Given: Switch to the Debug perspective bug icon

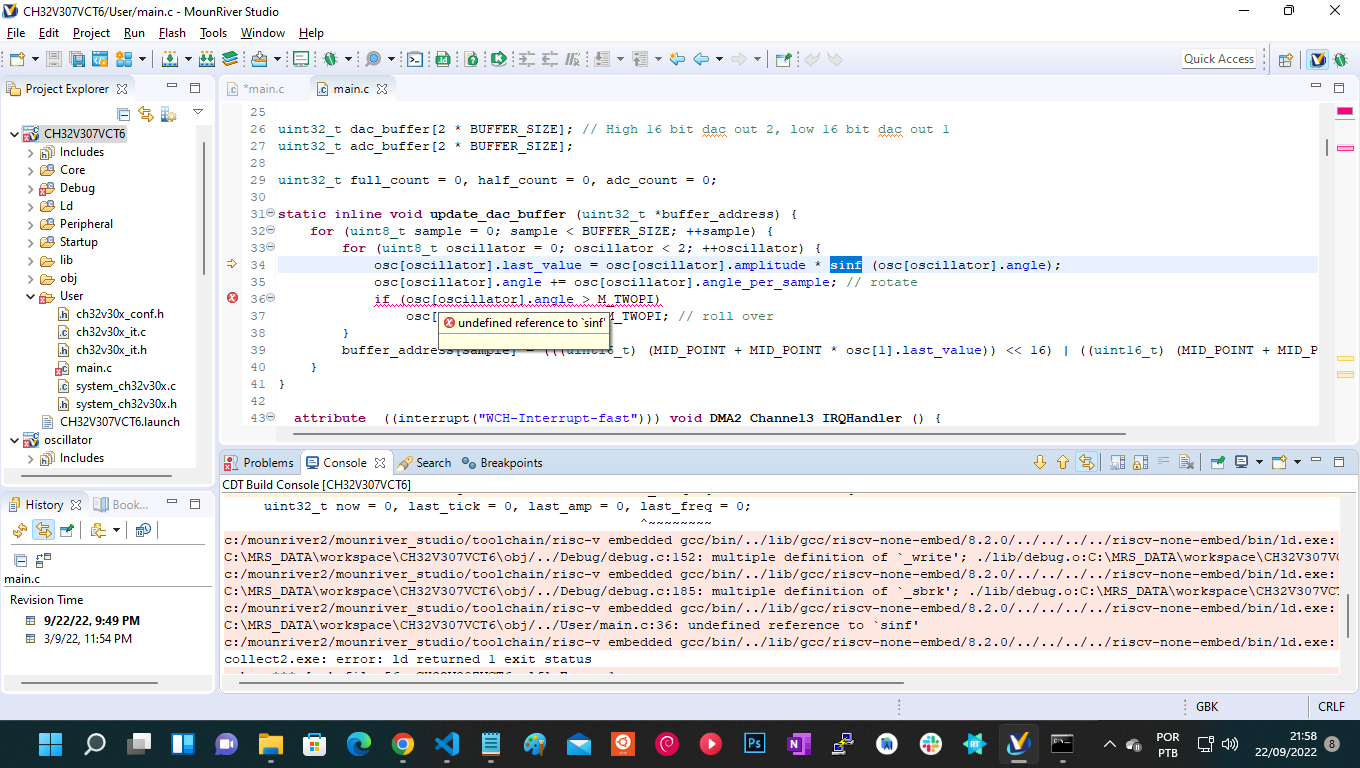Looking at the screenshot, I should pos(1341,59).
